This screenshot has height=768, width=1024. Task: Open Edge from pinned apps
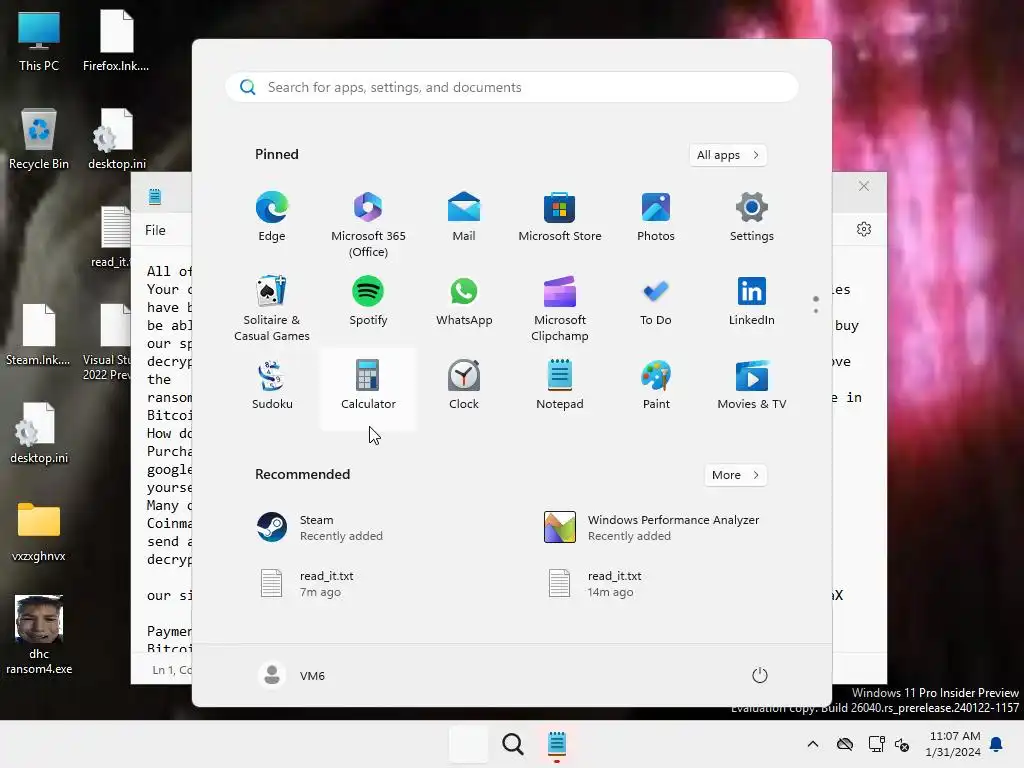point(272,217)
